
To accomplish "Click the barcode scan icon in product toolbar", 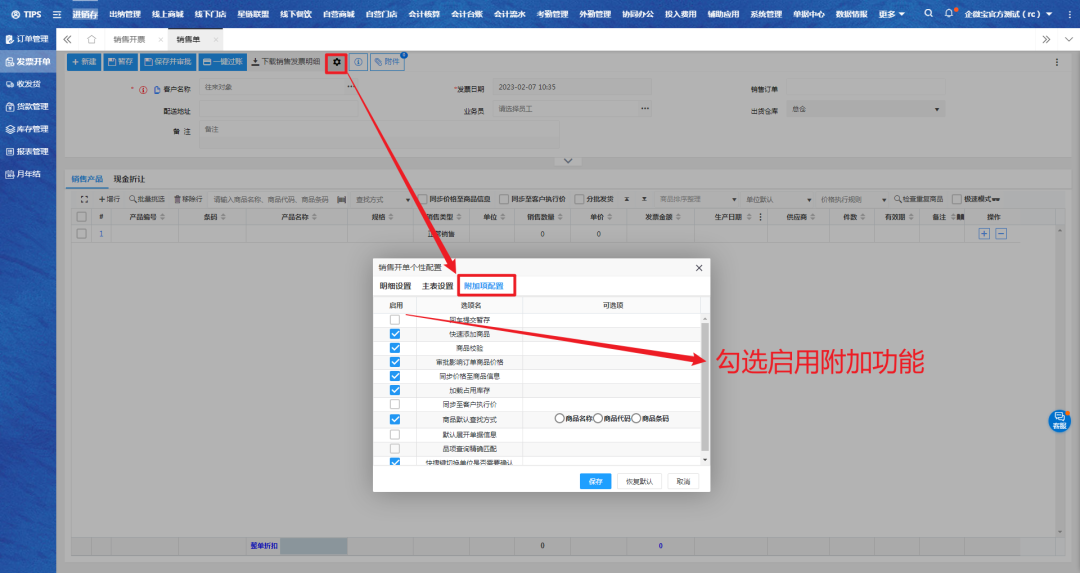I will tap(342, 199).
